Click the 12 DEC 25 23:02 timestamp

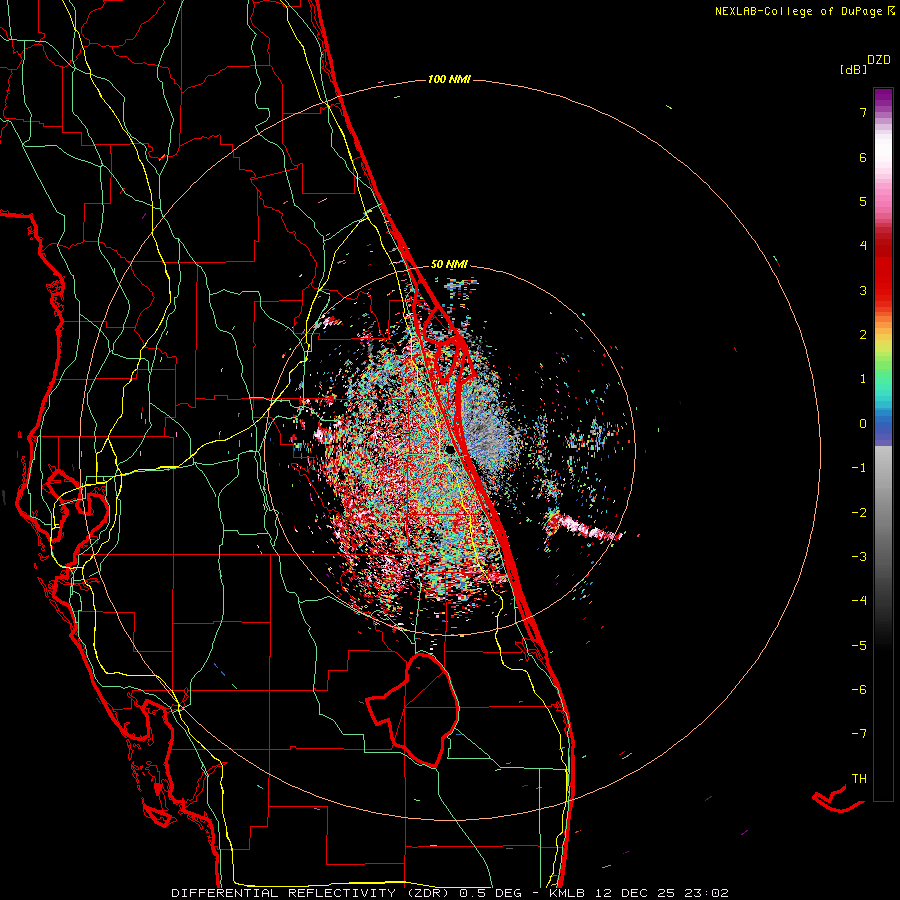click(x=662, y=893)
